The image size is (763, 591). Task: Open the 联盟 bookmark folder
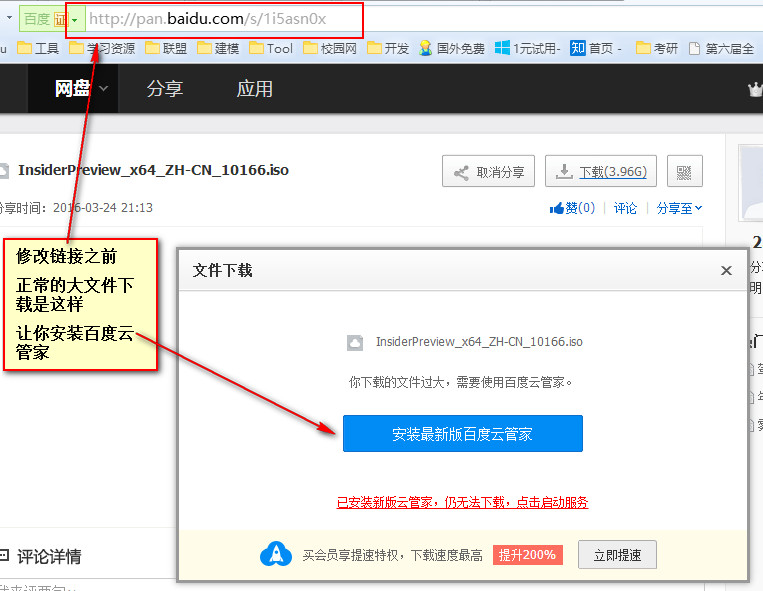click(166, 48)
